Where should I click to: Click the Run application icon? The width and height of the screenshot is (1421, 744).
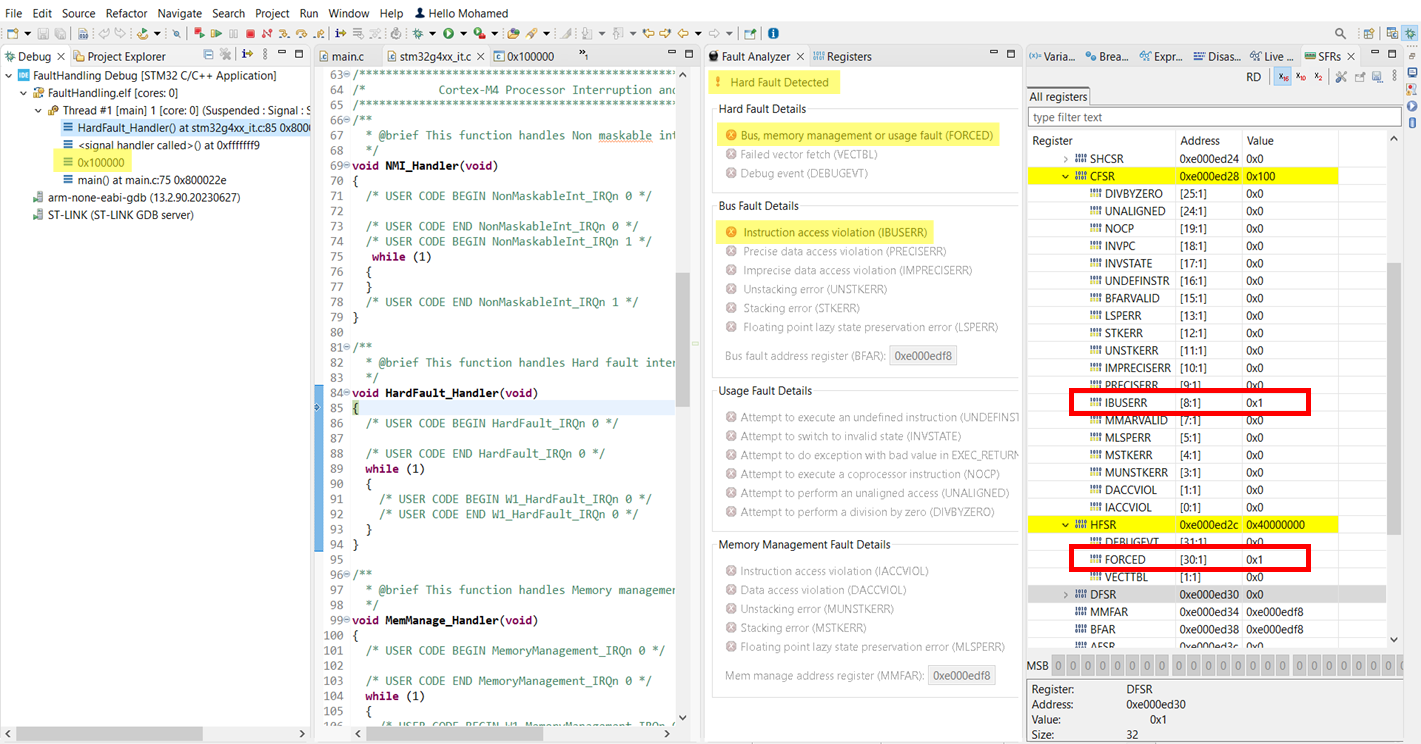point(450,32)
